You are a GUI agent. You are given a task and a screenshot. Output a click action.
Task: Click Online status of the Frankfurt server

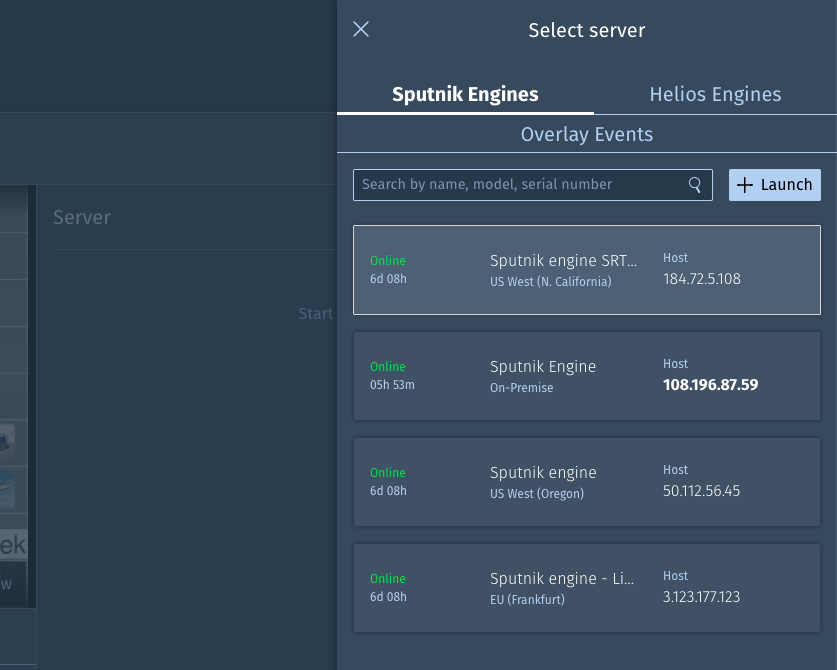[x=388, y=579]
